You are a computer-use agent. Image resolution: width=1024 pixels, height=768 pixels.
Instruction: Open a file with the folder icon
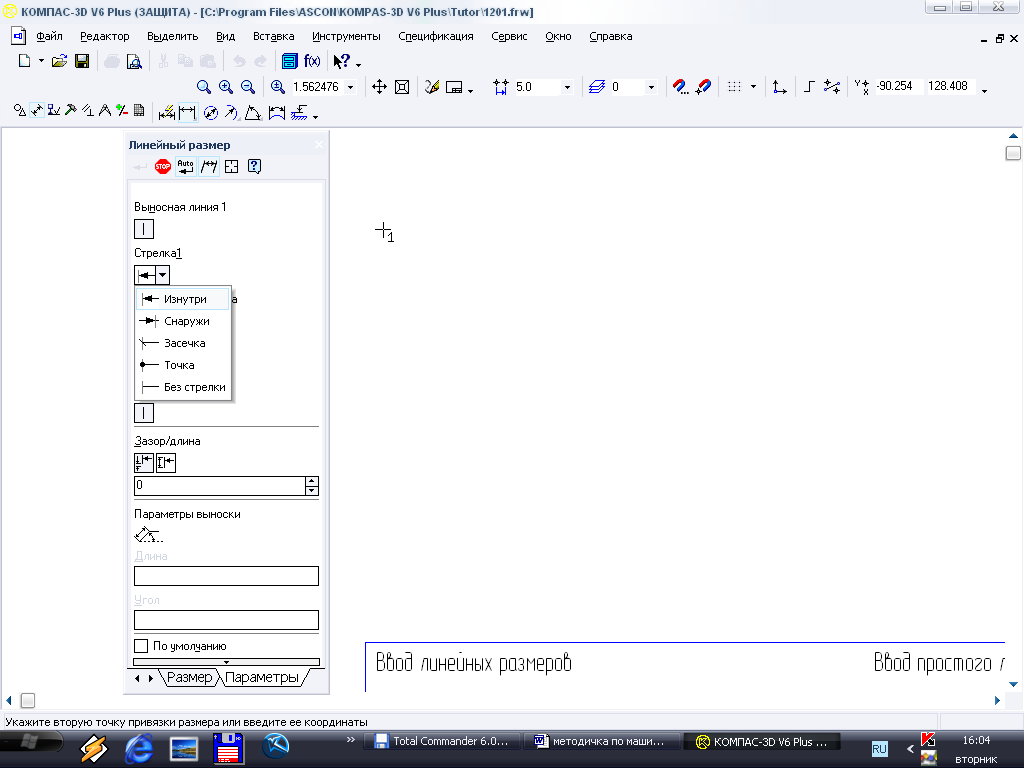(x=59, y=61)
